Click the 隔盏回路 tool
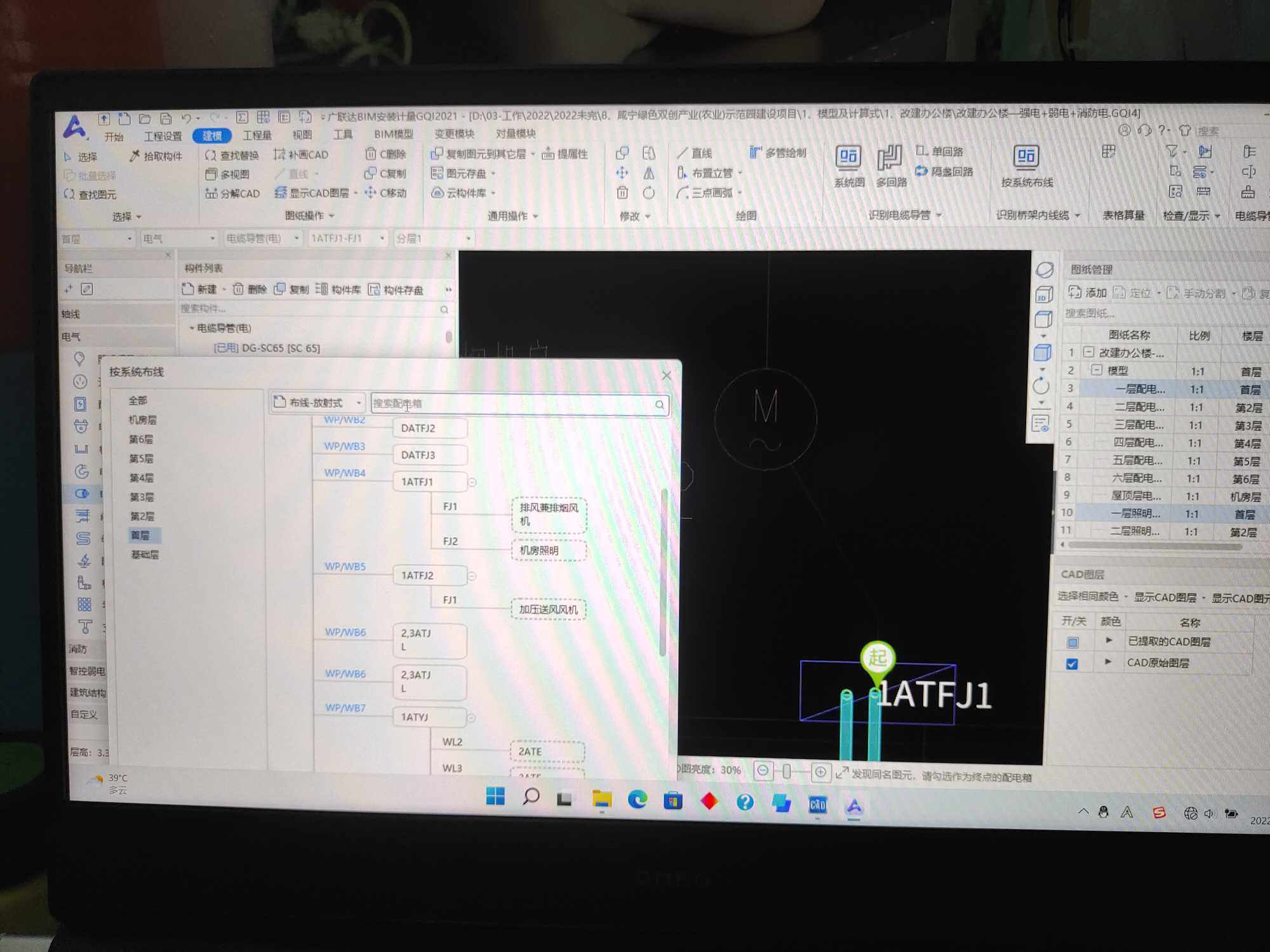The image size is (1270, 952). 944,171
